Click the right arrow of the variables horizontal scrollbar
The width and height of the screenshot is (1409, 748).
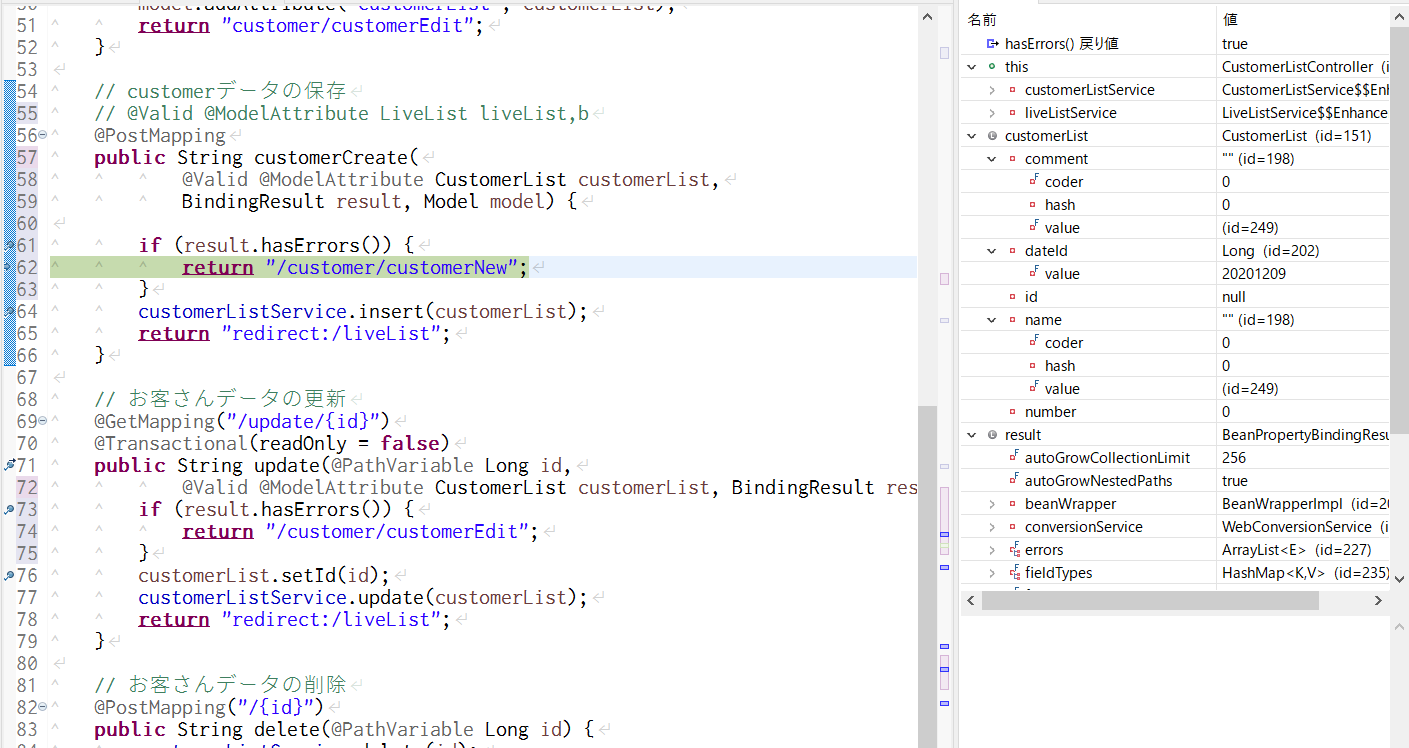click(x=1378, y=601)
